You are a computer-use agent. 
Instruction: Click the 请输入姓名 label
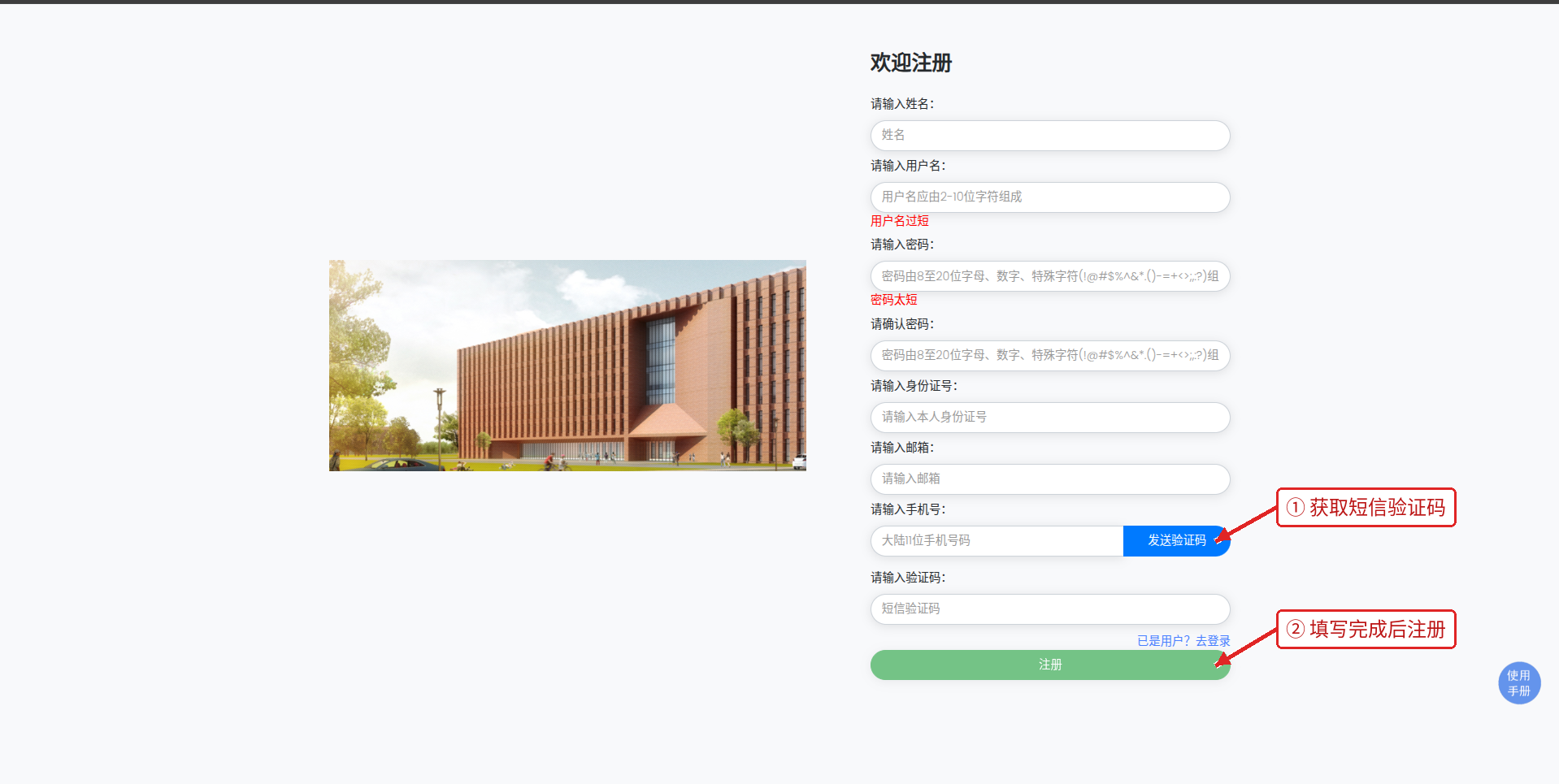point(902,104)
